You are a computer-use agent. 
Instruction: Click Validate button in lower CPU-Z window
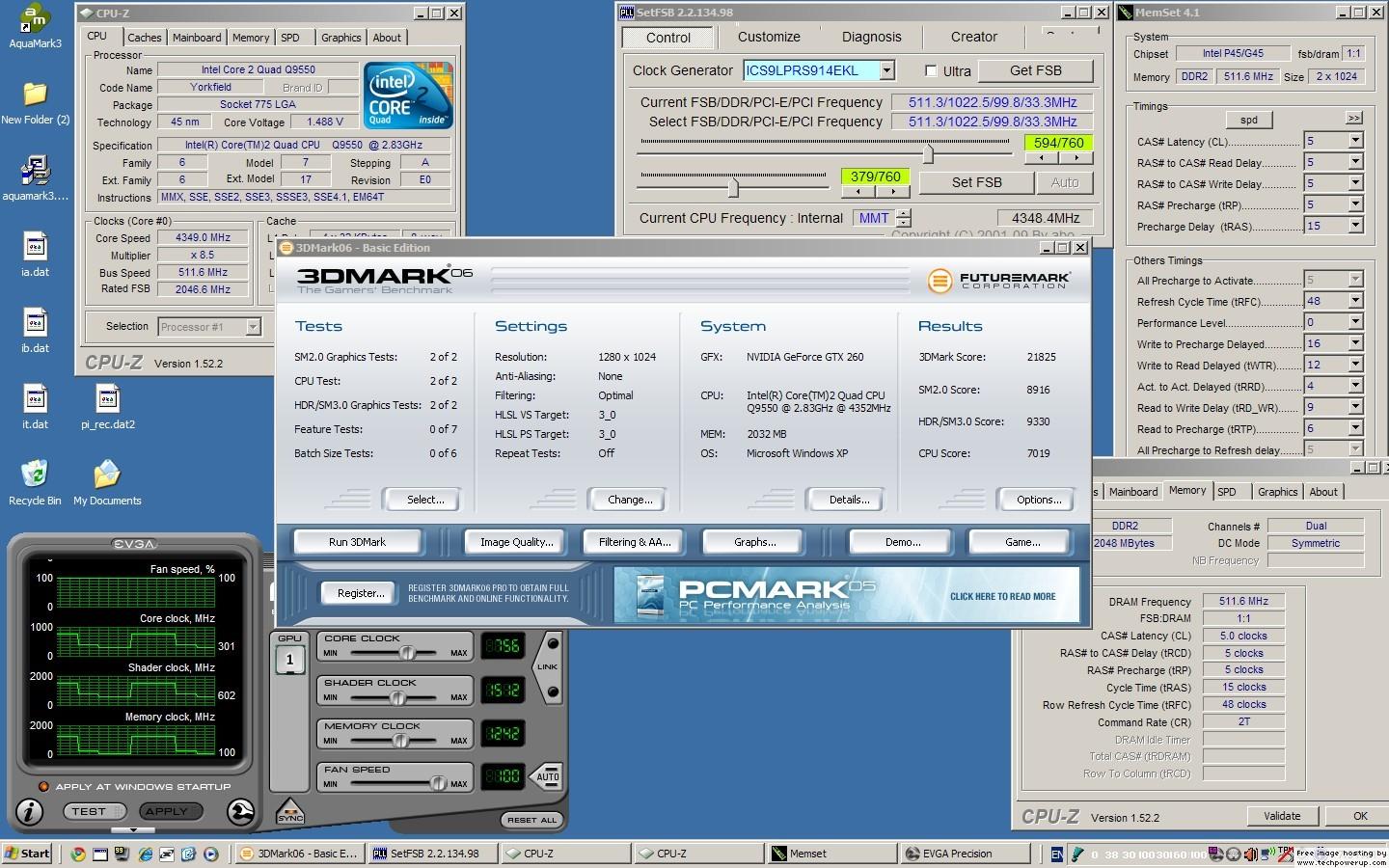point(1282,816)
